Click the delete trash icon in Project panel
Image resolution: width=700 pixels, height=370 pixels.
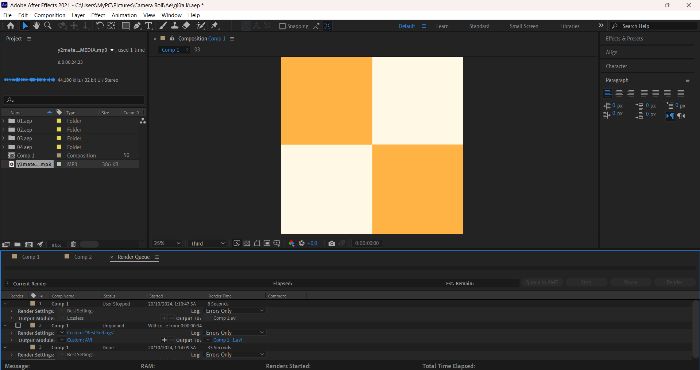(x=73, y=245)
